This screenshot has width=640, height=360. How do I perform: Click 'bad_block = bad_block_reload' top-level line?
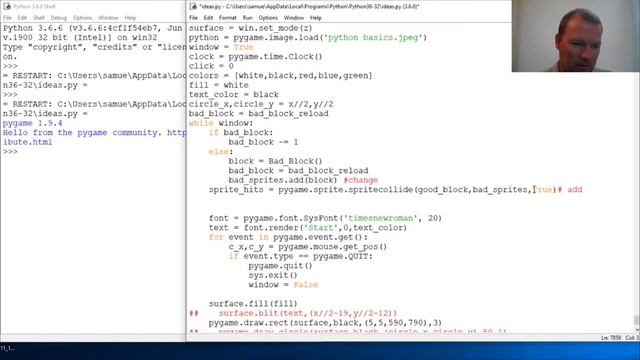pos(258,113)
